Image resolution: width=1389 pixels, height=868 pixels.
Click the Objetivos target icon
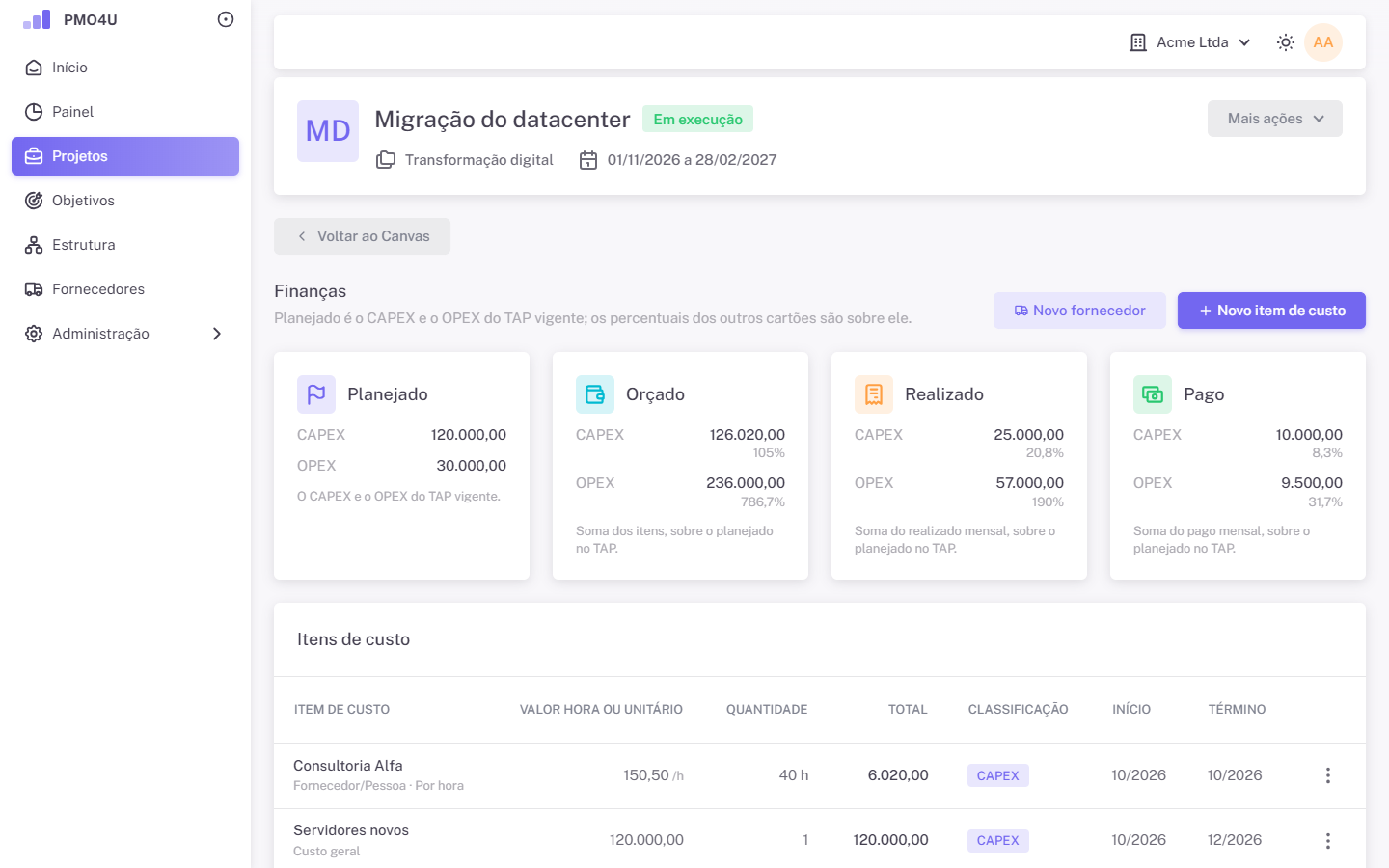click(34, 201)
